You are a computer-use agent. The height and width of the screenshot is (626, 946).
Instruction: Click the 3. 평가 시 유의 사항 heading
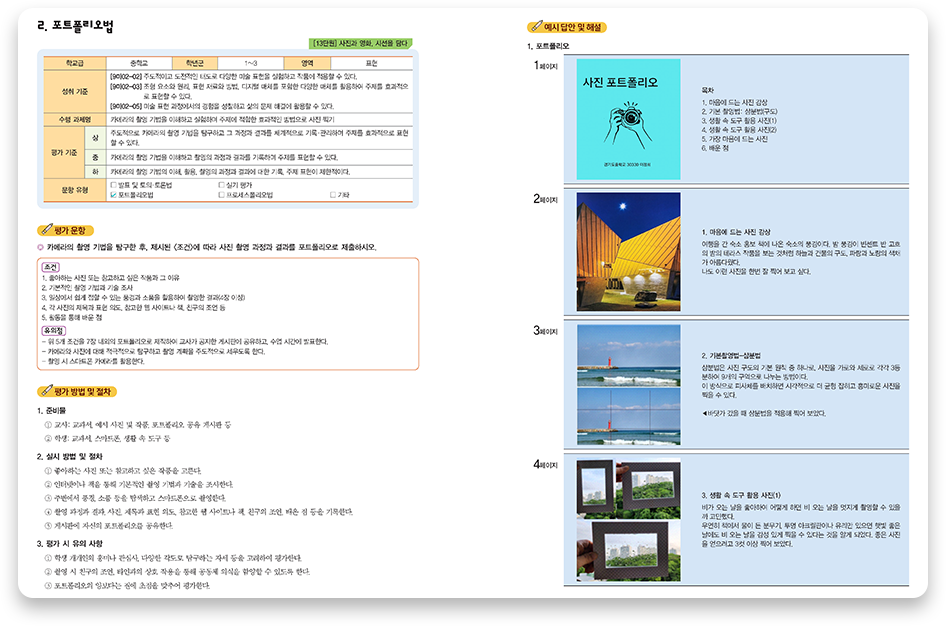click(x=69, y=543)
